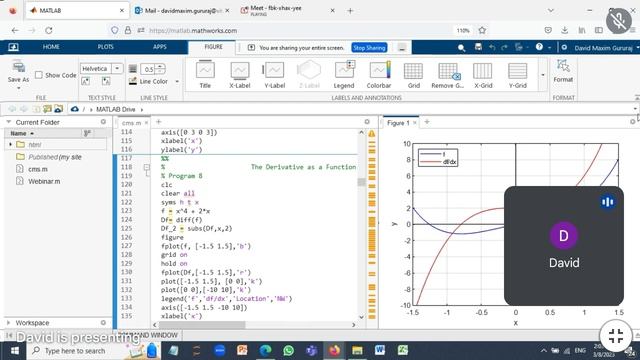Expand the Workspace panel
Screen dimensions: 640x360
tap(9, 322)
